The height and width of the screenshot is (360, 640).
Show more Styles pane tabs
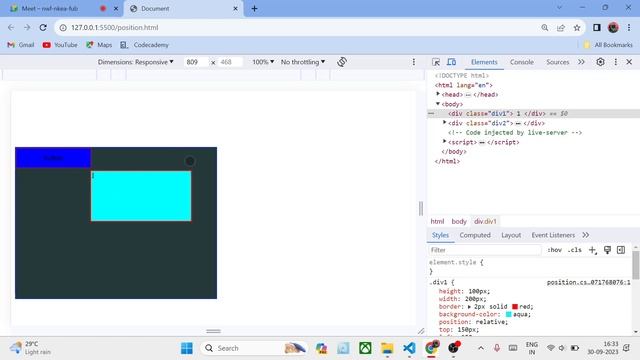(586, 235)
